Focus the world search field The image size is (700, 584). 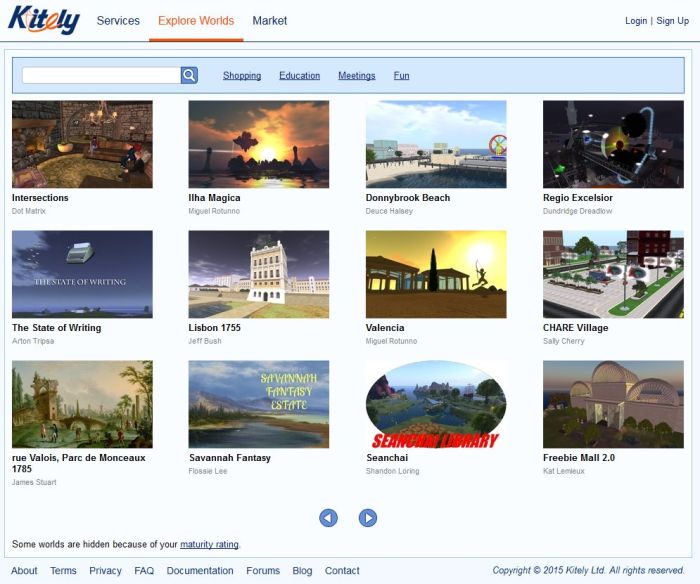coord(101,75)
